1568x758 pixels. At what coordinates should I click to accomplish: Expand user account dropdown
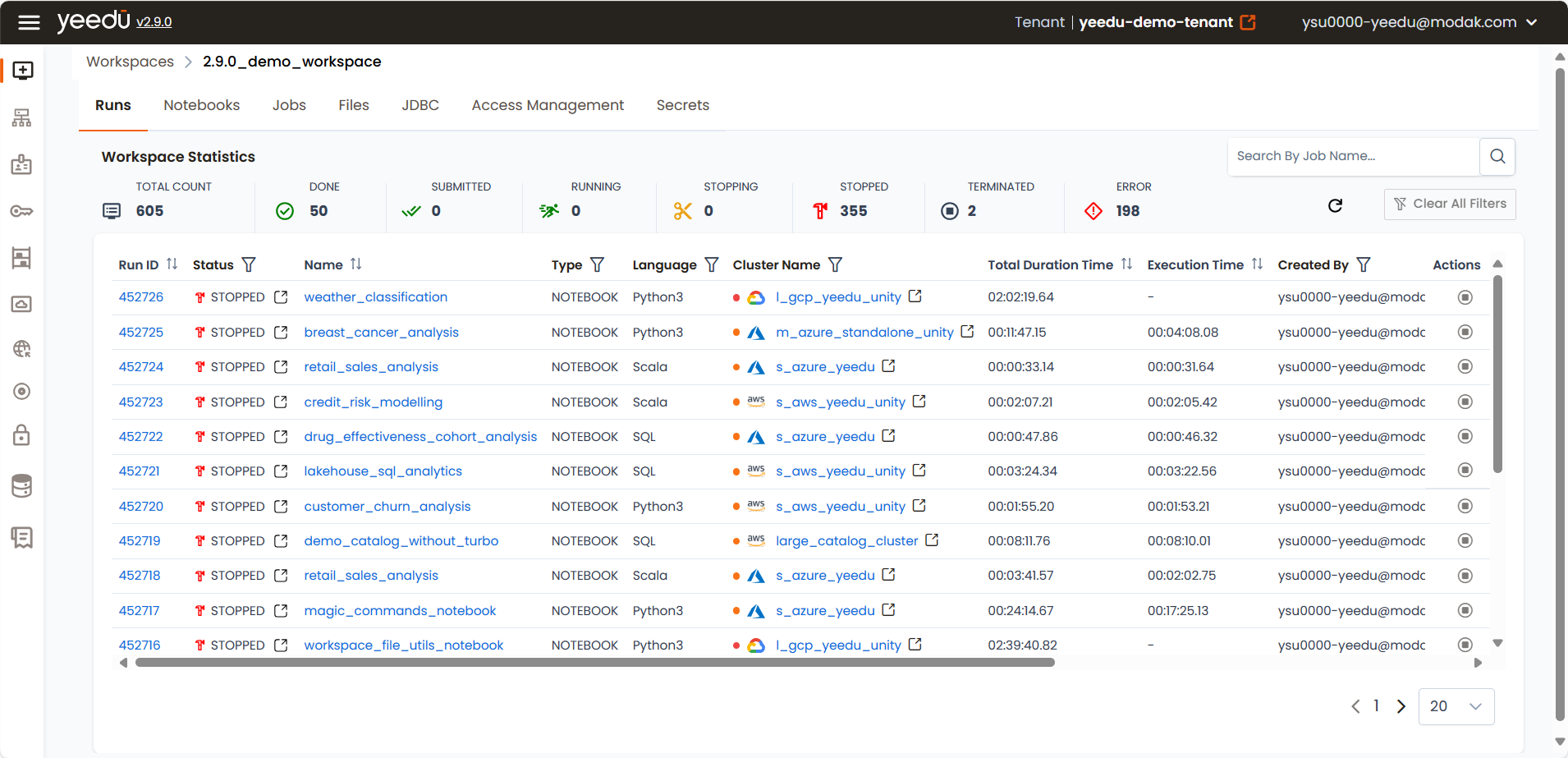1532,22
